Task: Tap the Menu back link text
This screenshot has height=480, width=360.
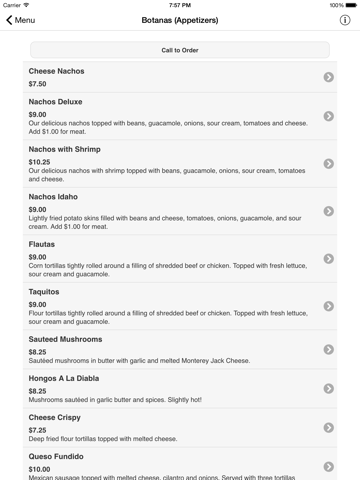Action: [25, 20]
